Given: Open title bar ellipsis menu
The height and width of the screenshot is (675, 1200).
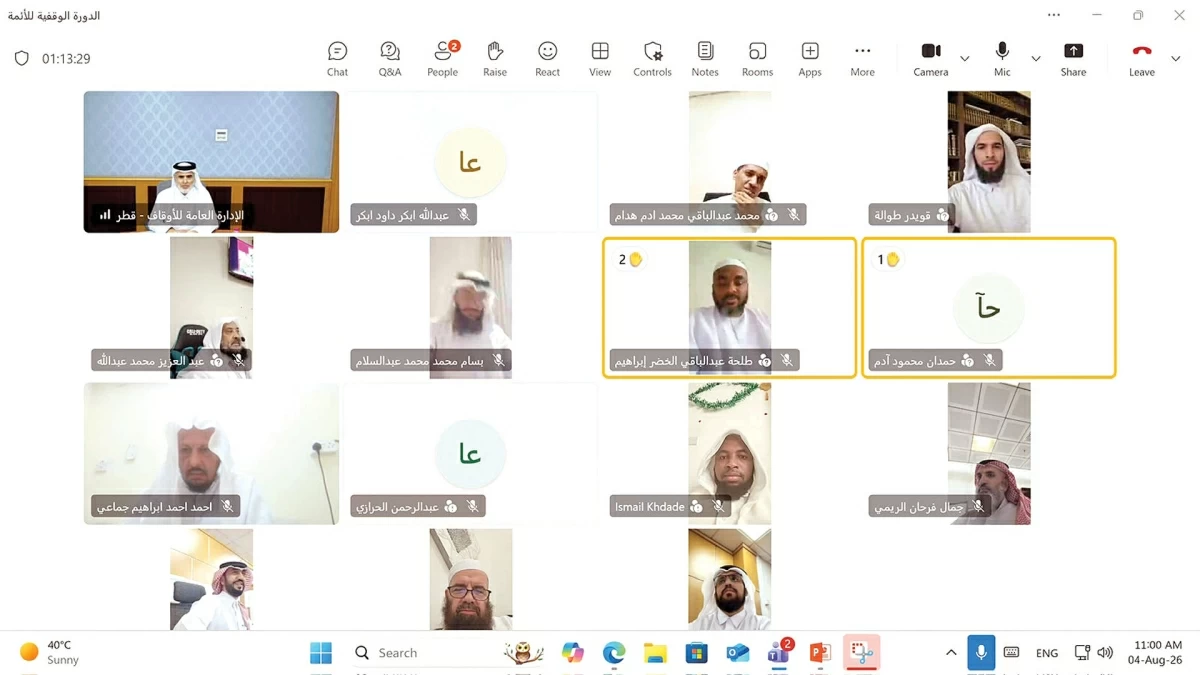Looking at the screenshot, I should tap(1054, 15).
